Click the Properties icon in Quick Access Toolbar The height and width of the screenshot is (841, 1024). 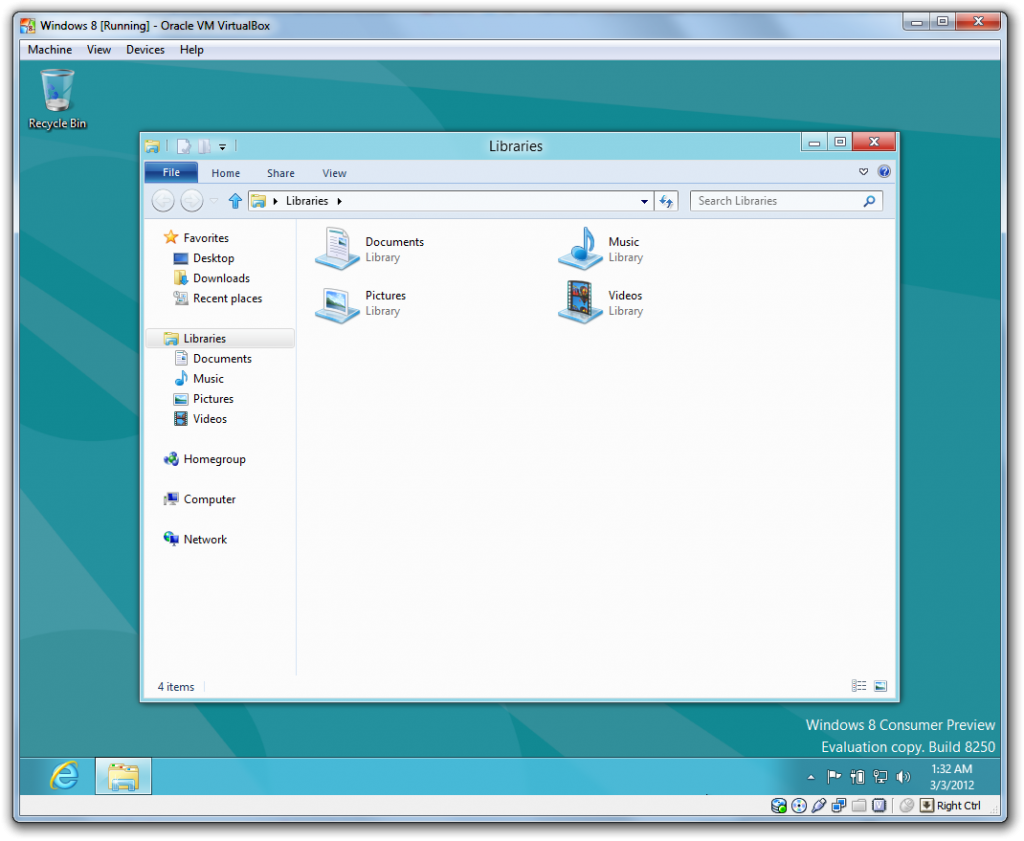tap(184, 146)
